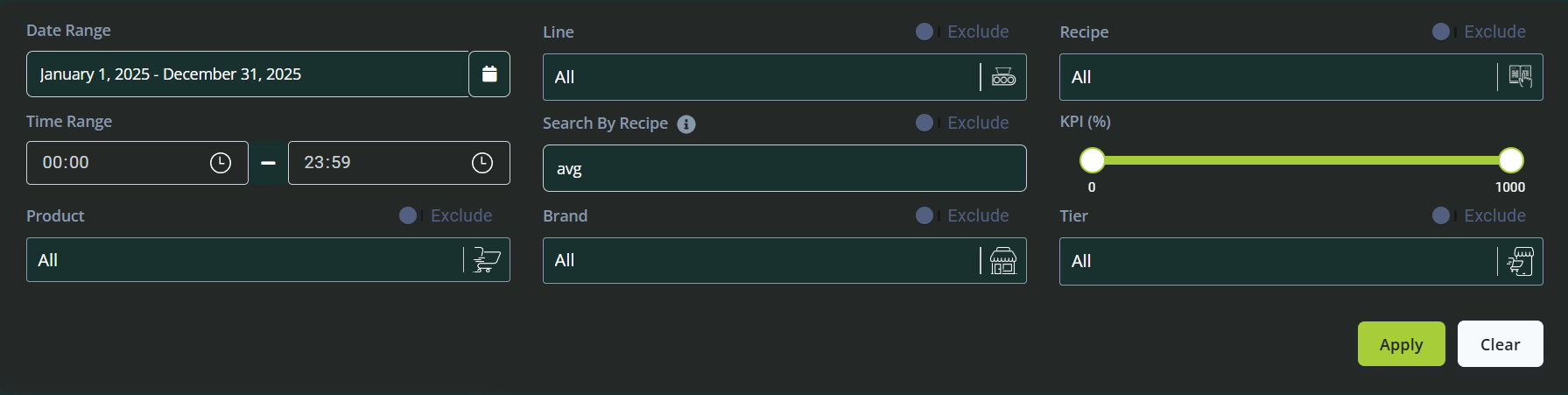Switch on Exclude for Brand filter
The height and width of the screenshot is (395, 1568).
tap(925, 215)
